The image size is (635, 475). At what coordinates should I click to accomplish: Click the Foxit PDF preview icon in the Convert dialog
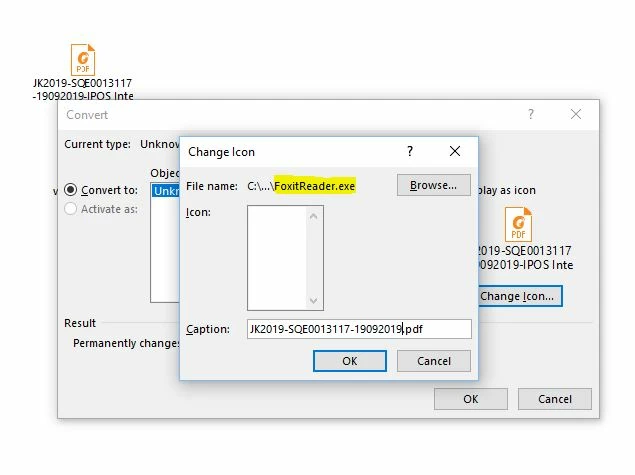[x=518, y=224]
